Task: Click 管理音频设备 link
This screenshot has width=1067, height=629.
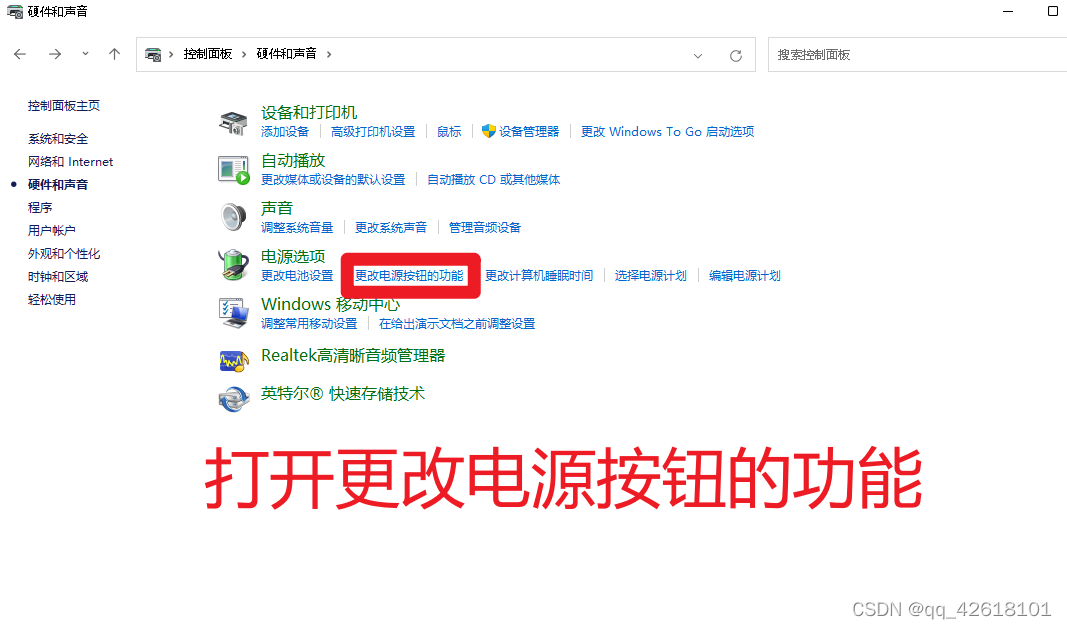Action: click(x=485, y=227)
